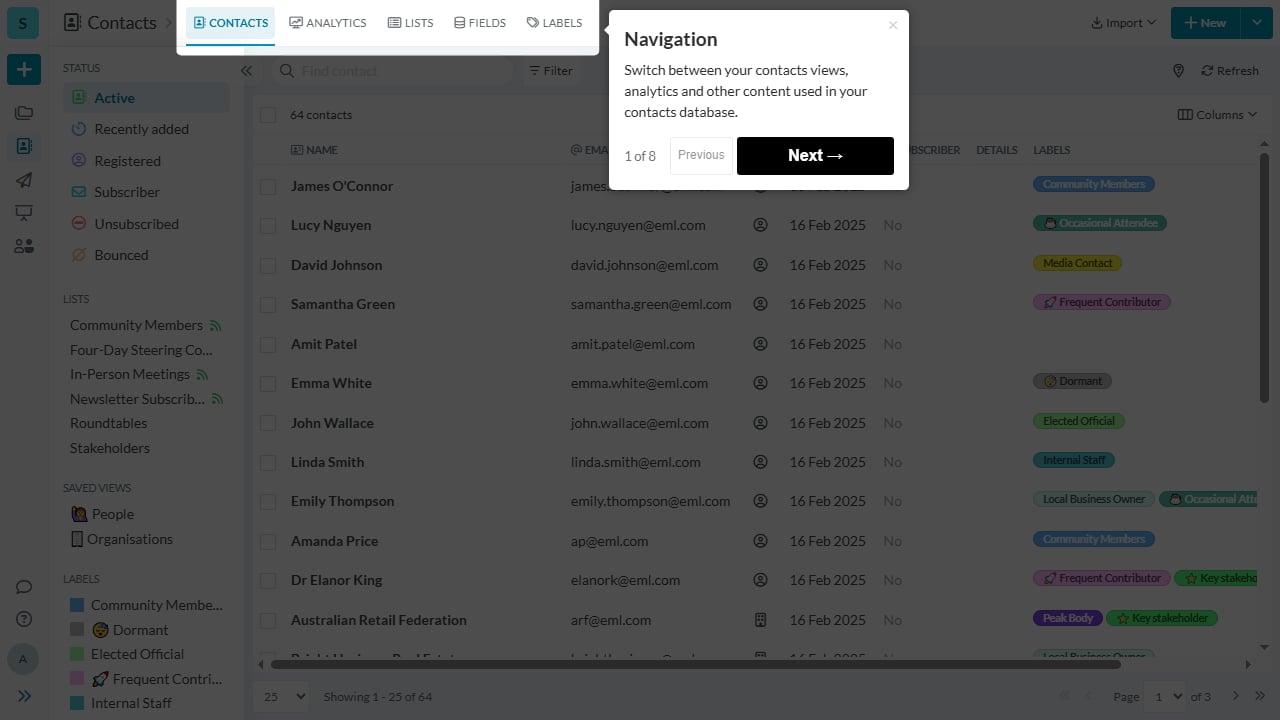1280x720 pixels.
Task: Click Previous in the Navigation tour
Action: pos(701,156)
